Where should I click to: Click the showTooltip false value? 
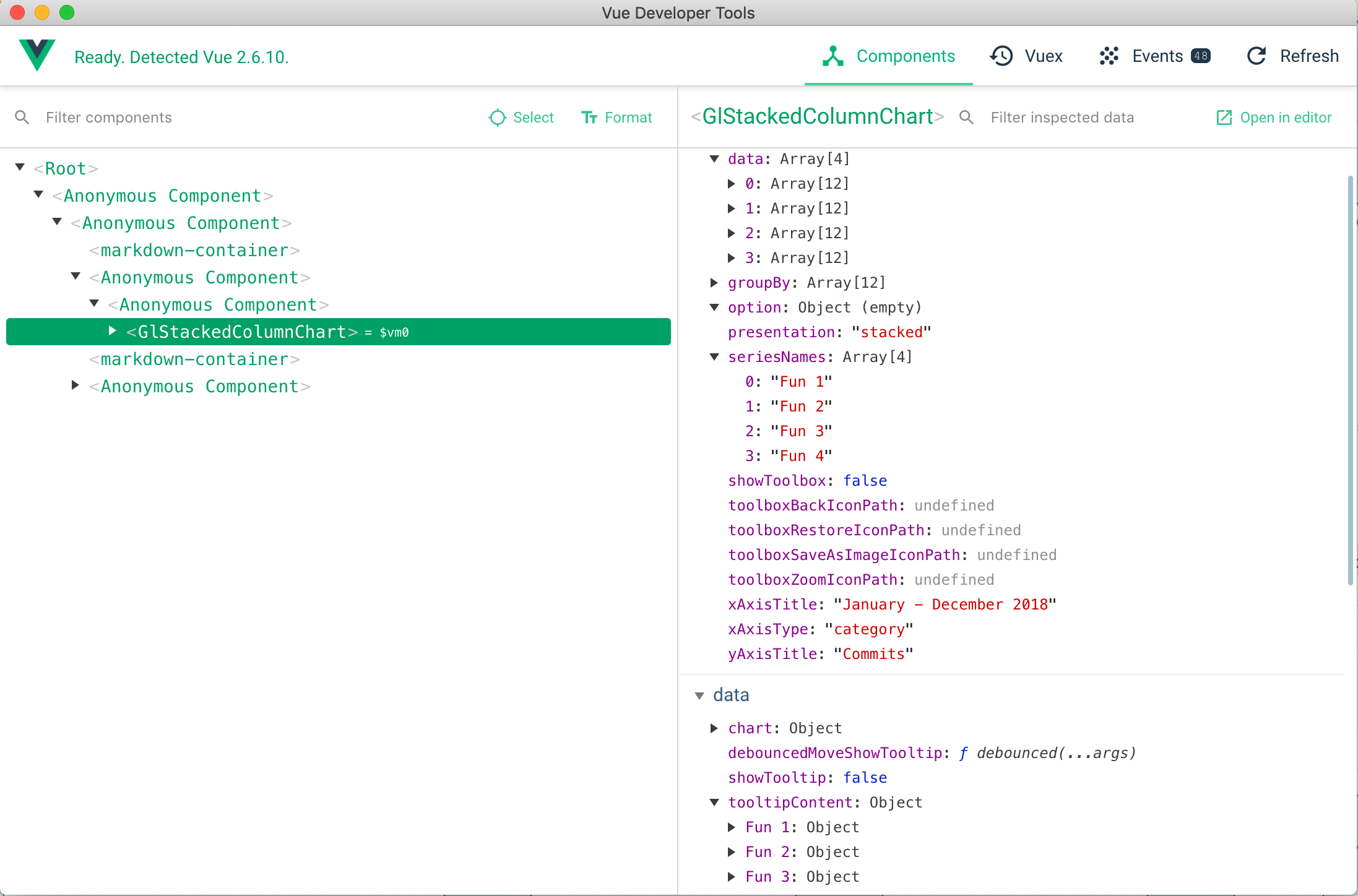(x=865, y=778)
